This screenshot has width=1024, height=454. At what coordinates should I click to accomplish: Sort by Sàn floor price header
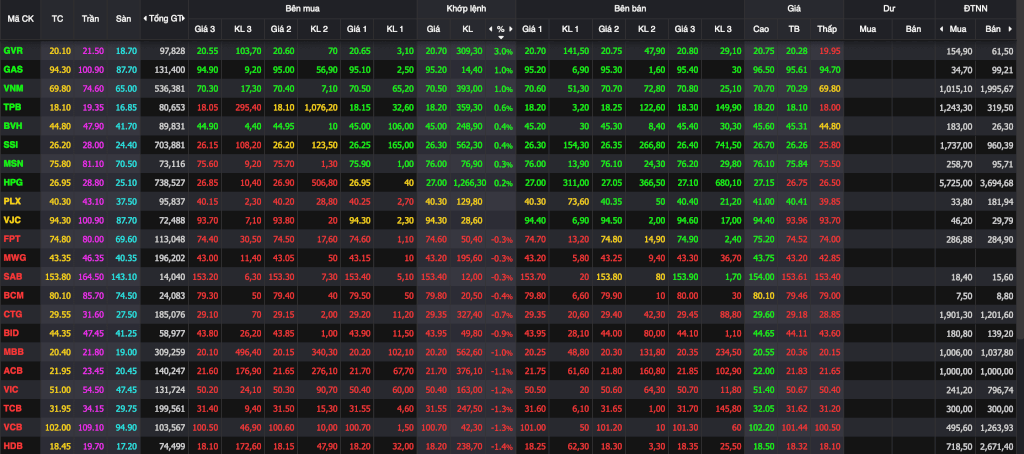pos(123,19)
